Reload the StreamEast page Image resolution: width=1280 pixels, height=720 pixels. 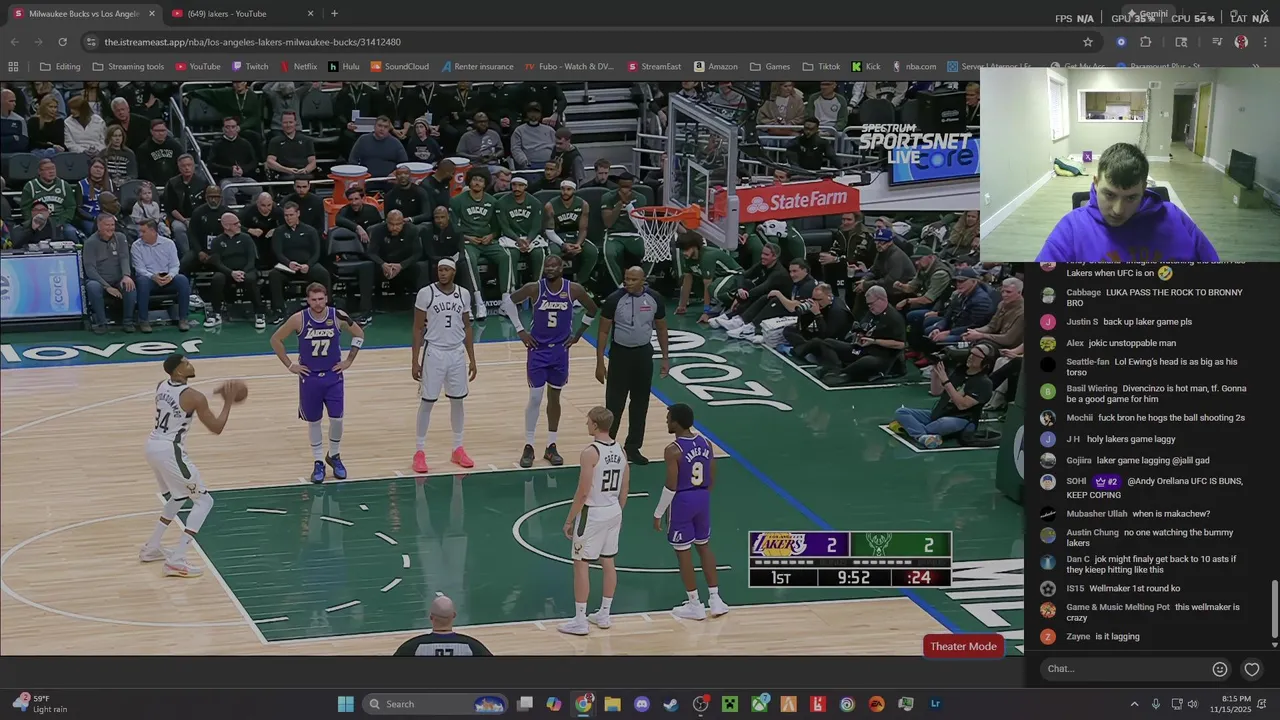(x=62, y=42)
